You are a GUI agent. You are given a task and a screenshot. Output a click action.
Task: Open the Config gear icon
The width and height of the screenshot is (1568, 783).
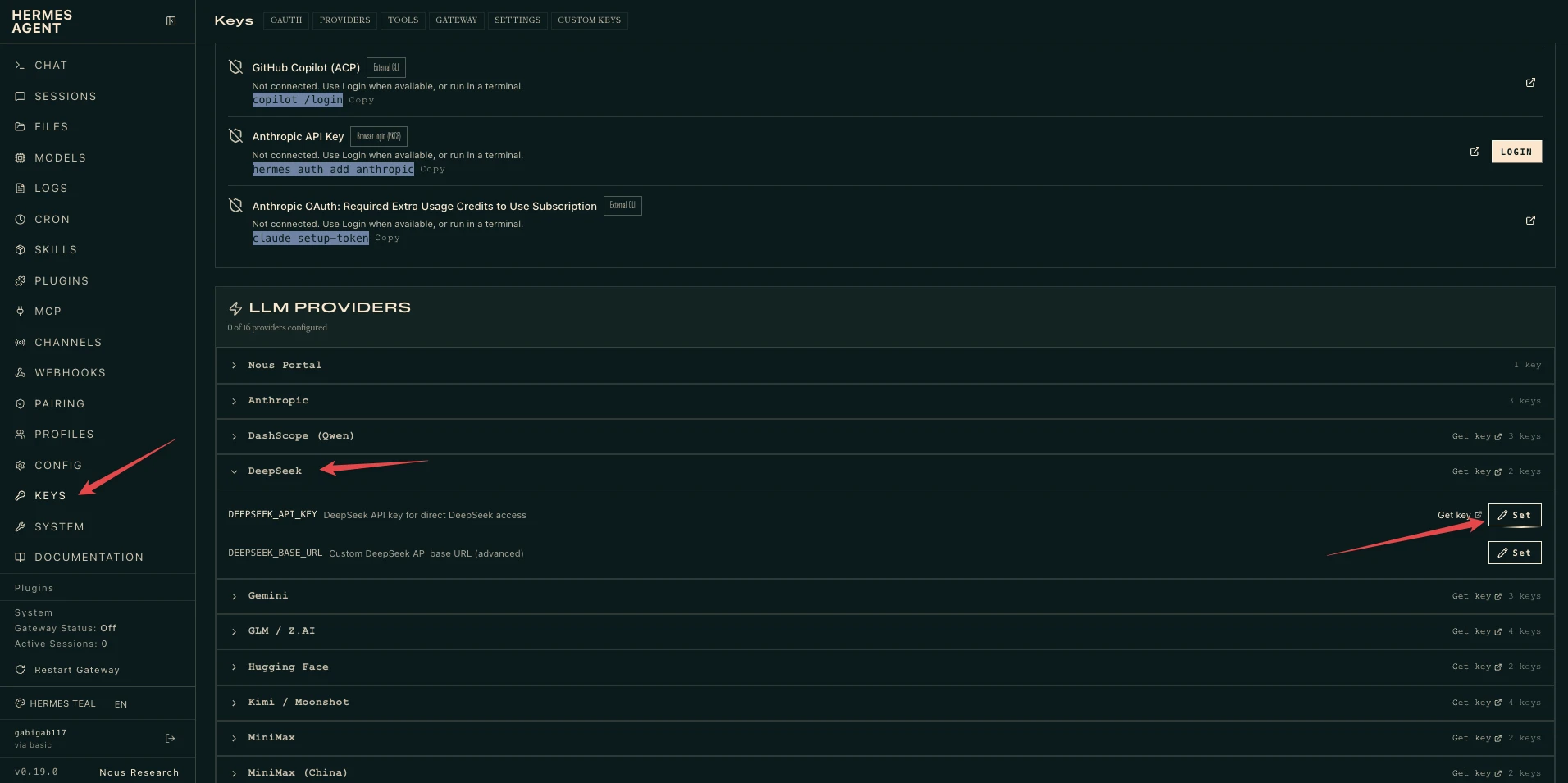(20, 466)
